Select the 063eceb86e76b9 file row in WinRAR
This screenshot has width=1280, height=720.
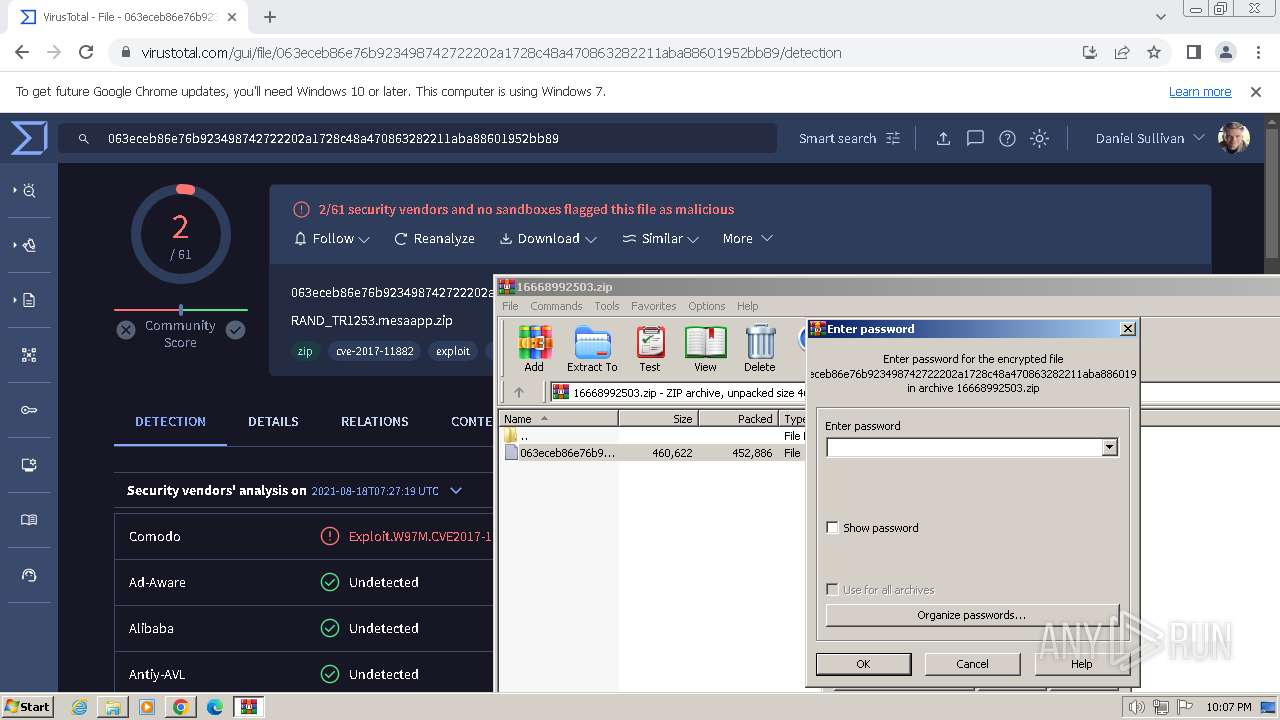coord(651,453)
